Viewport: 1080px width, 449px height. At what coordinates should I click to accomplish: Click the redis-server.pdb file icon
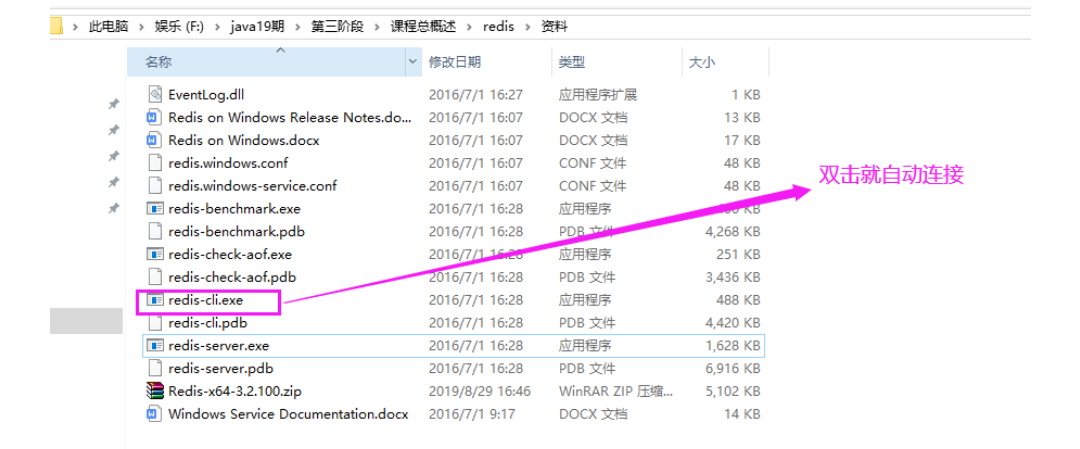[x=155, y=368]
